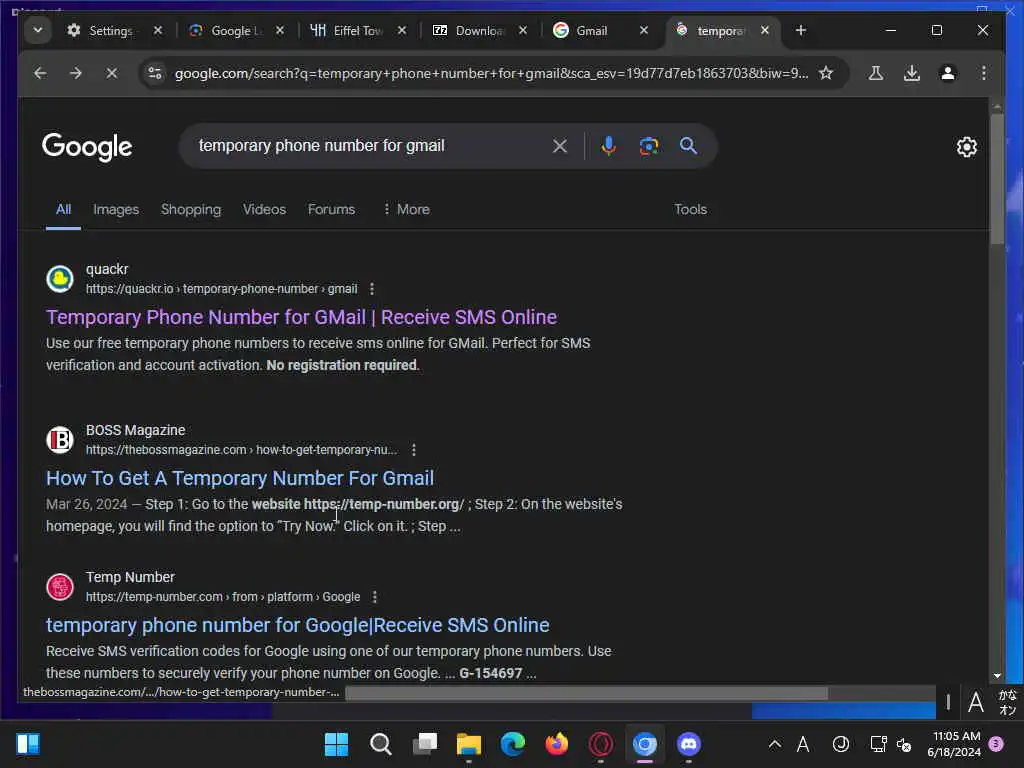Click the Google search text field
Image resolution: width=1024 pixels, height=768 pixels.
pos(369,146)
